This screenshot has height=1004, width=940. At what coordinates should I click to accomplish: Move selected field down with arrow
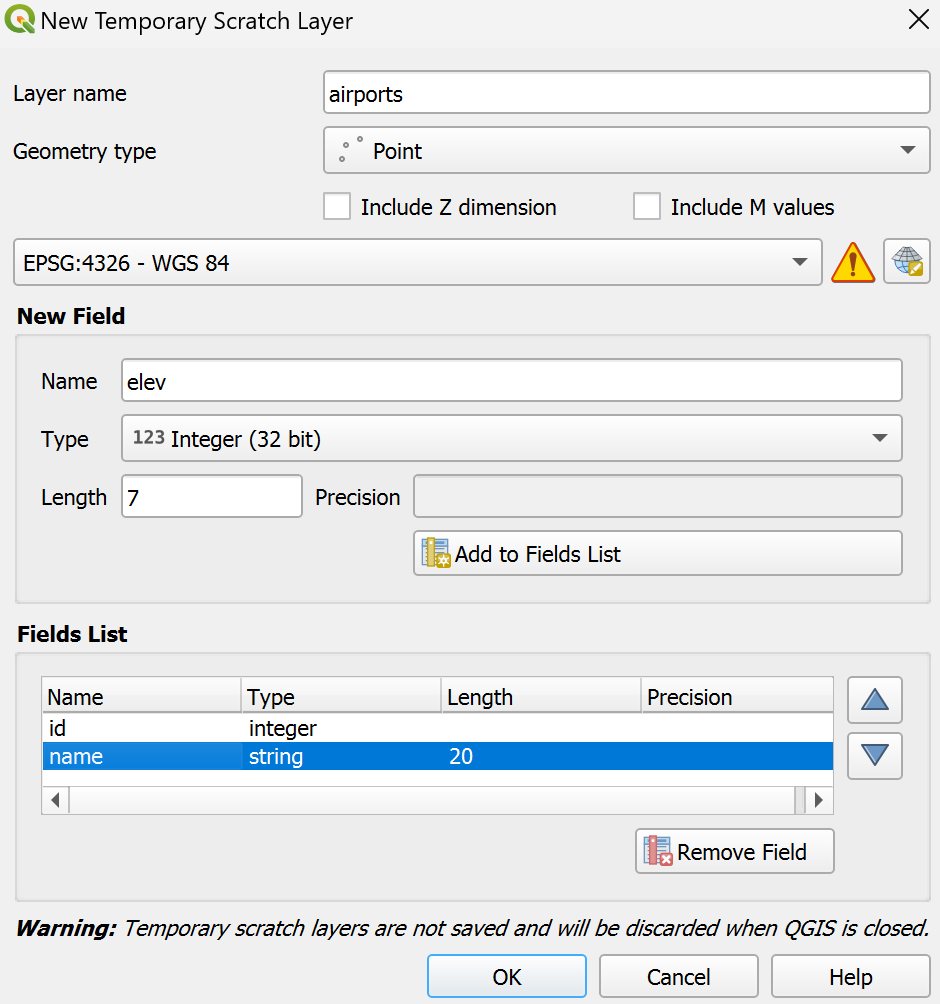[x=874, y=756]
